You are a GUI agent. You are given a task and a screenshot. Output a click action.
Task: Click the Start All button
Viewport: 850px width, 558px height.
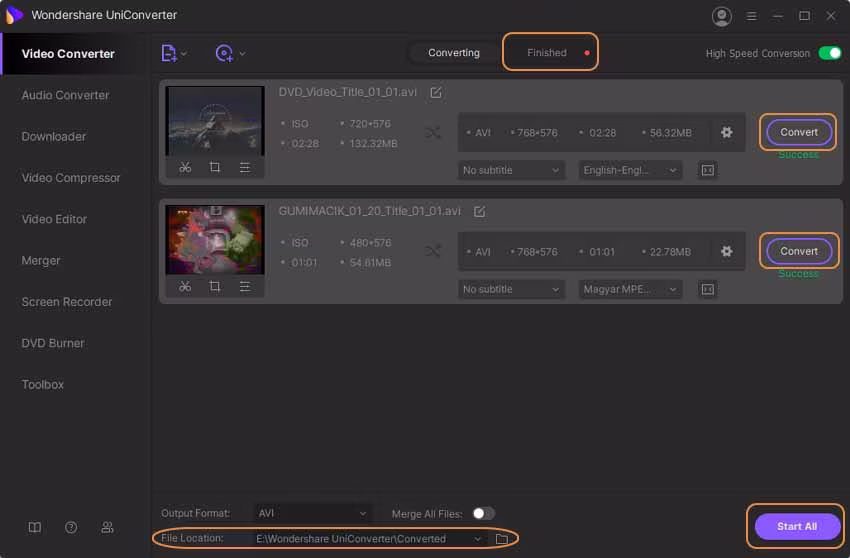(796, 526)
